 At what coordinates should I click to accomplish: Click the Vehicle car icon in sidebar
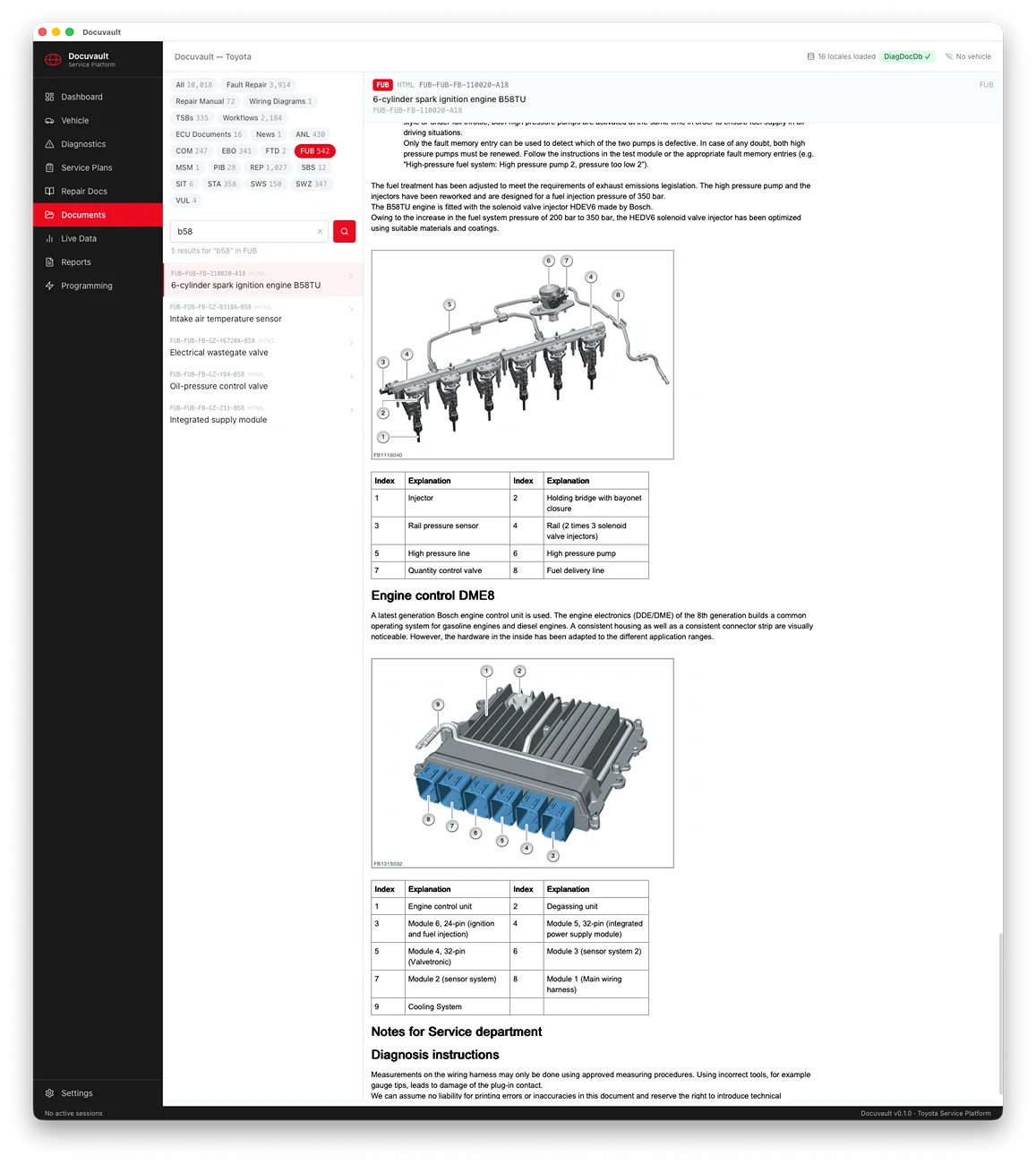point(49,120)
